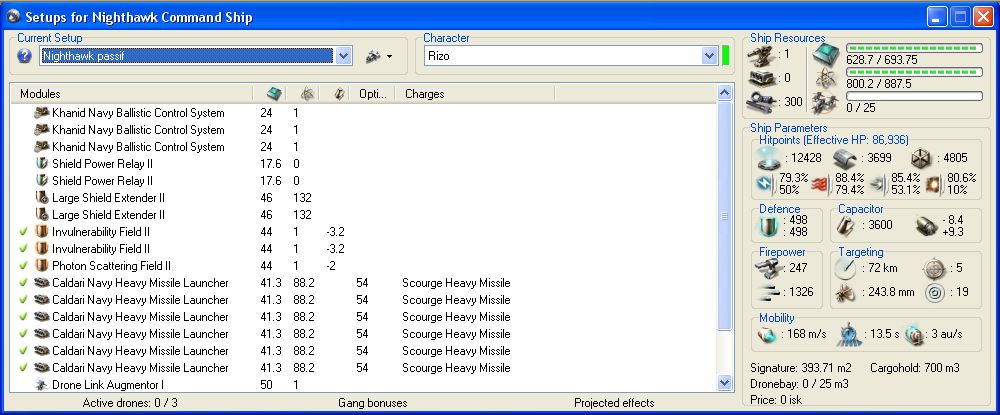Open the Gang bonuses section
Image resolution: width=1000 pixels, height=415 pixels.
[x=372, y=403]
